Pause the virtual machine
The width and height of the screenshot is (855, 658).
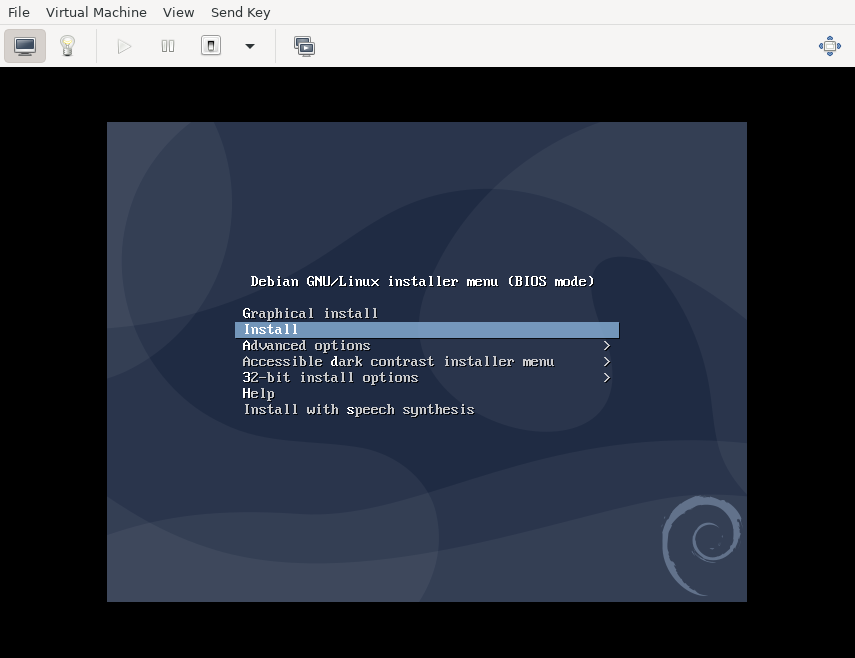pos(168,46)
